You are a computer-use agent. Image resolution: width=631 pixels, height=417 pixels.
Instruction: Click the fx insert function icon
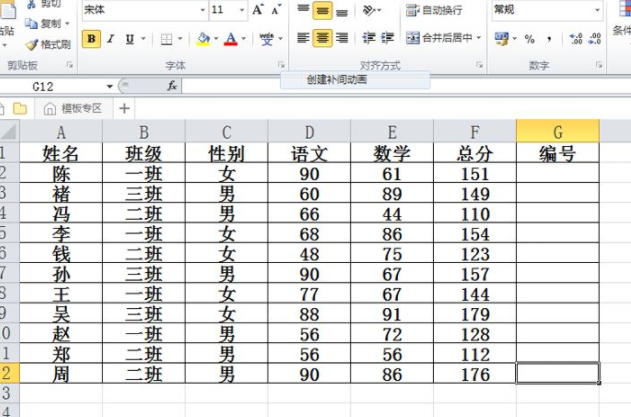(x=172, y=86)
